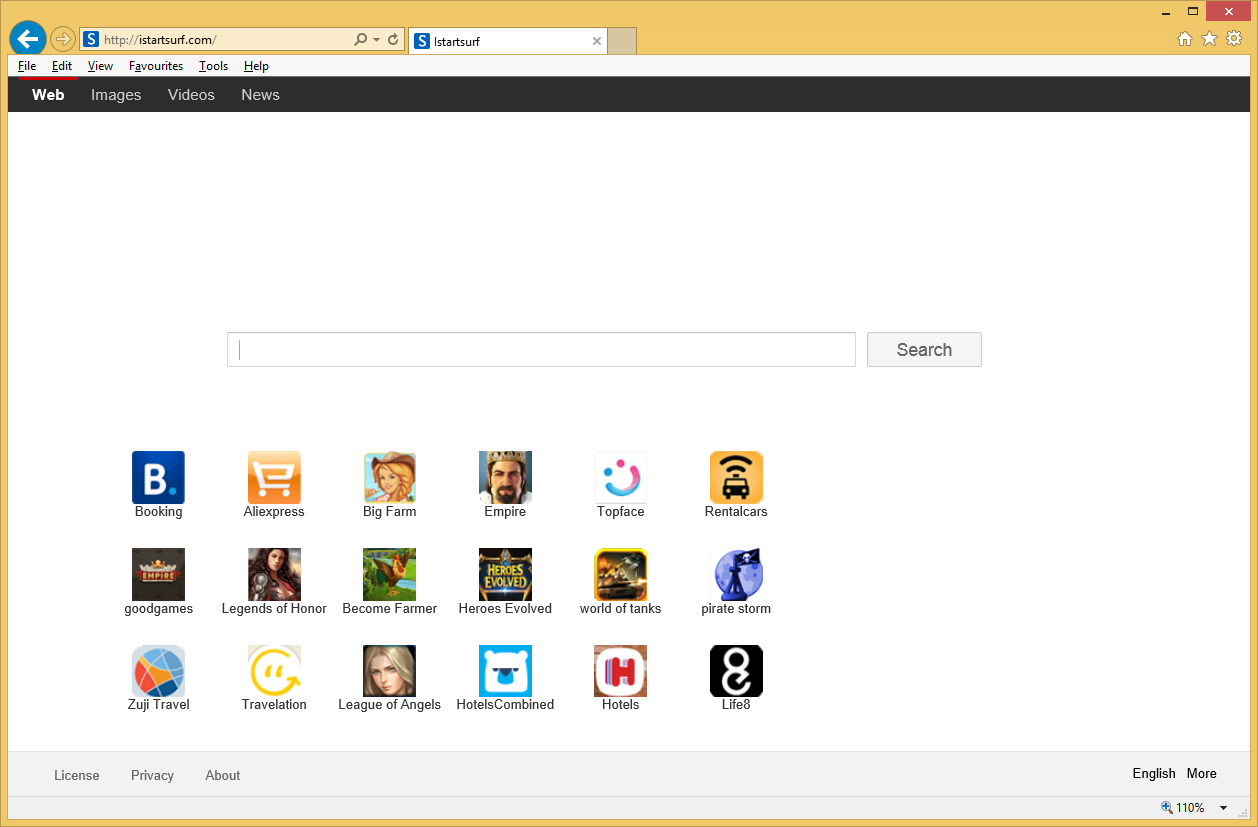This screenshot has height=827, width=1258.
Task: Refresh the page in the address bar
Action: [393, 40]
